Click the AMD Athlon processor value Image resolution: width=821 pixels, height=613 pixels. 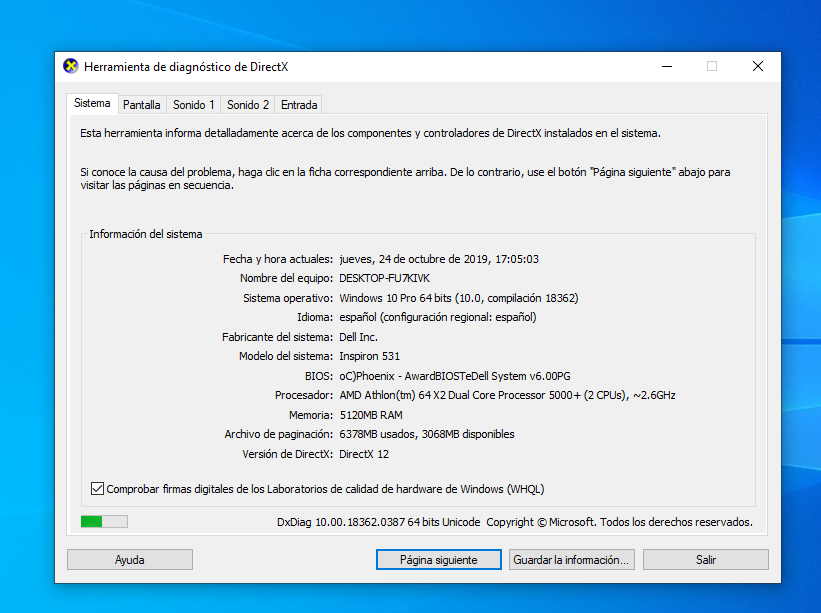507,395
